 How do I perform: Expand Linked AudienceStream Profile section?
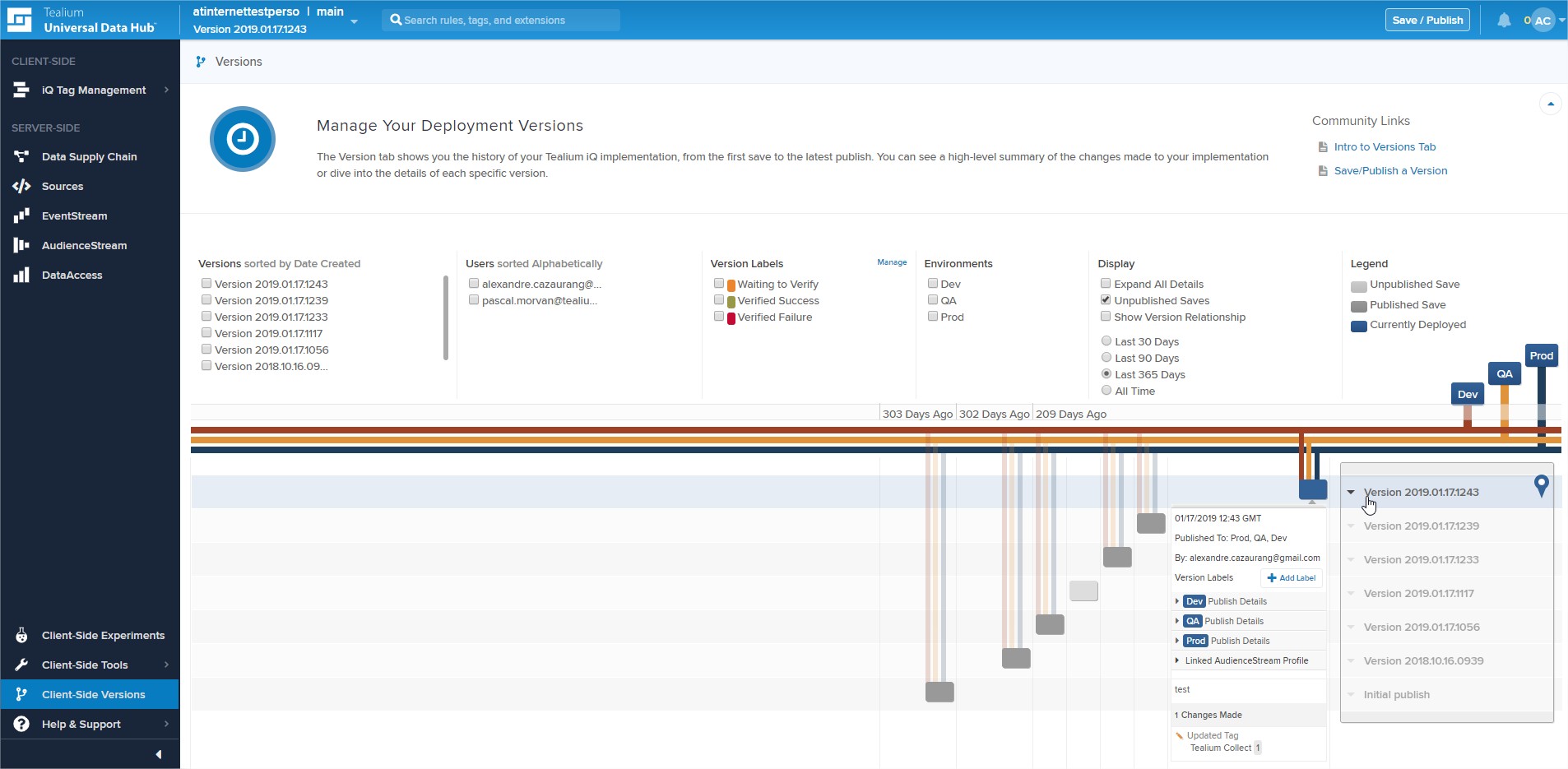pos(1177,660)
